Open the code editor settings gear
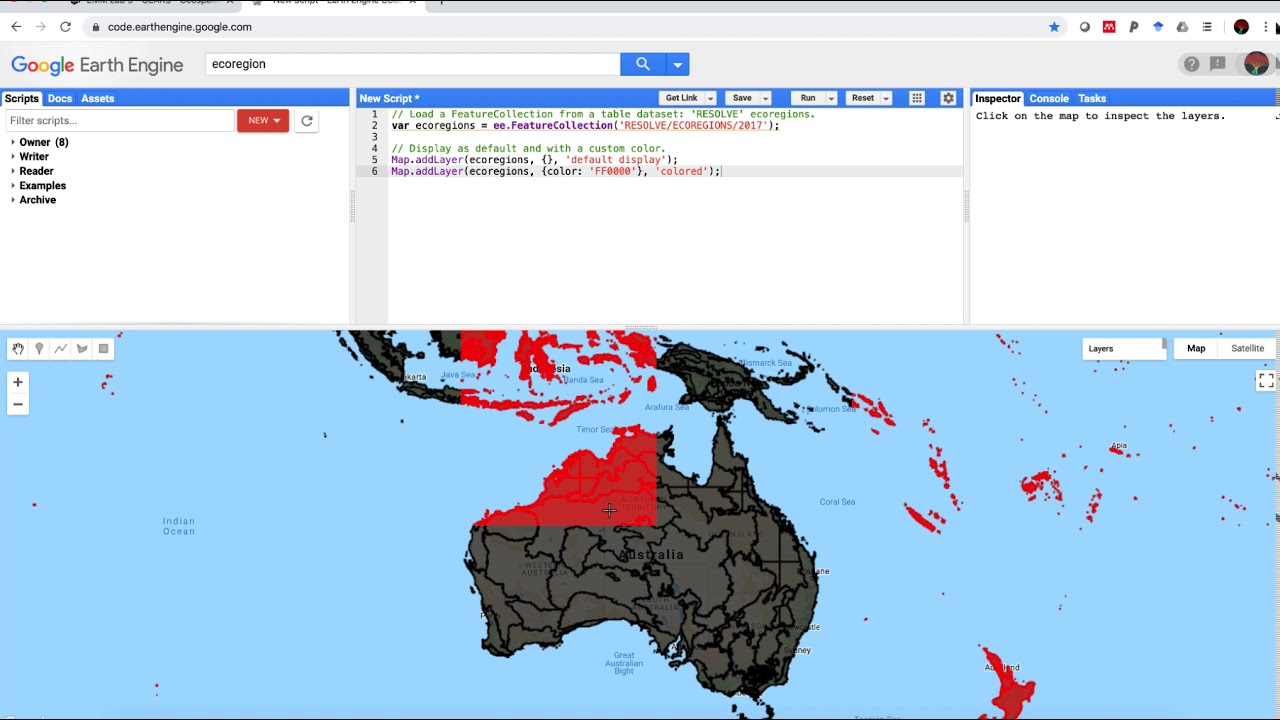Viewport: 1280px width, 720px height. [x=948, y=98]
